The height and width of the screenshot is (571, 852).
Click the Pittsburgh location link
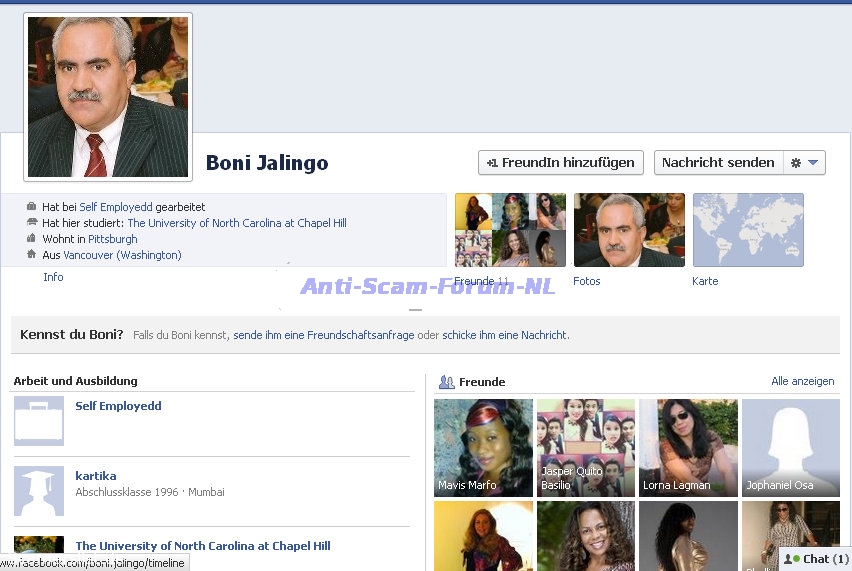(113, 239)
